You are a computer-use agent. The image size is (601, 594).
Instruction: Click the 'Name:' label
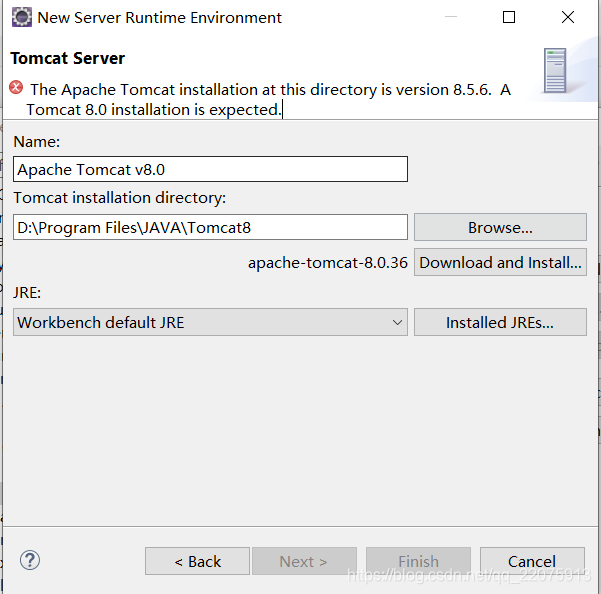coord(37,142)
